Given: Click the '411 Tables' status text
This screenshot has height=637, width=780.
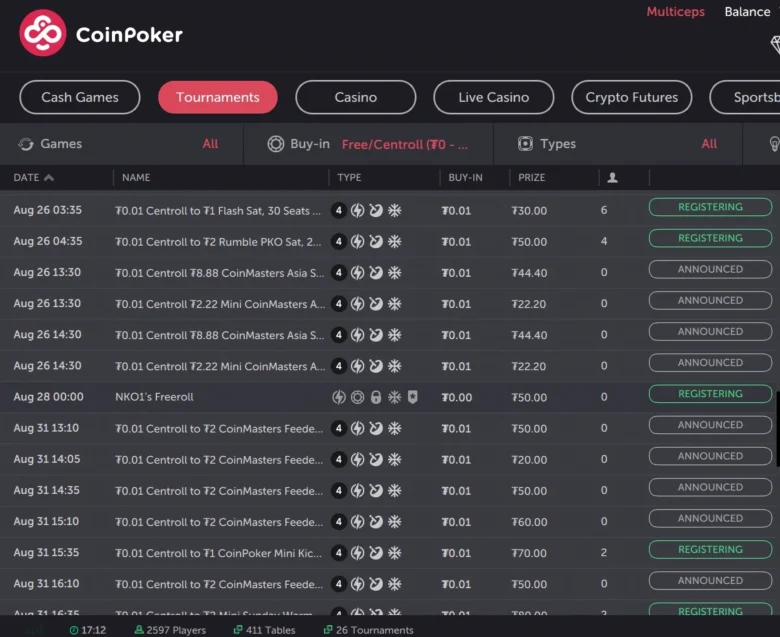Looking at the screenshot, I should click(271, 630).
